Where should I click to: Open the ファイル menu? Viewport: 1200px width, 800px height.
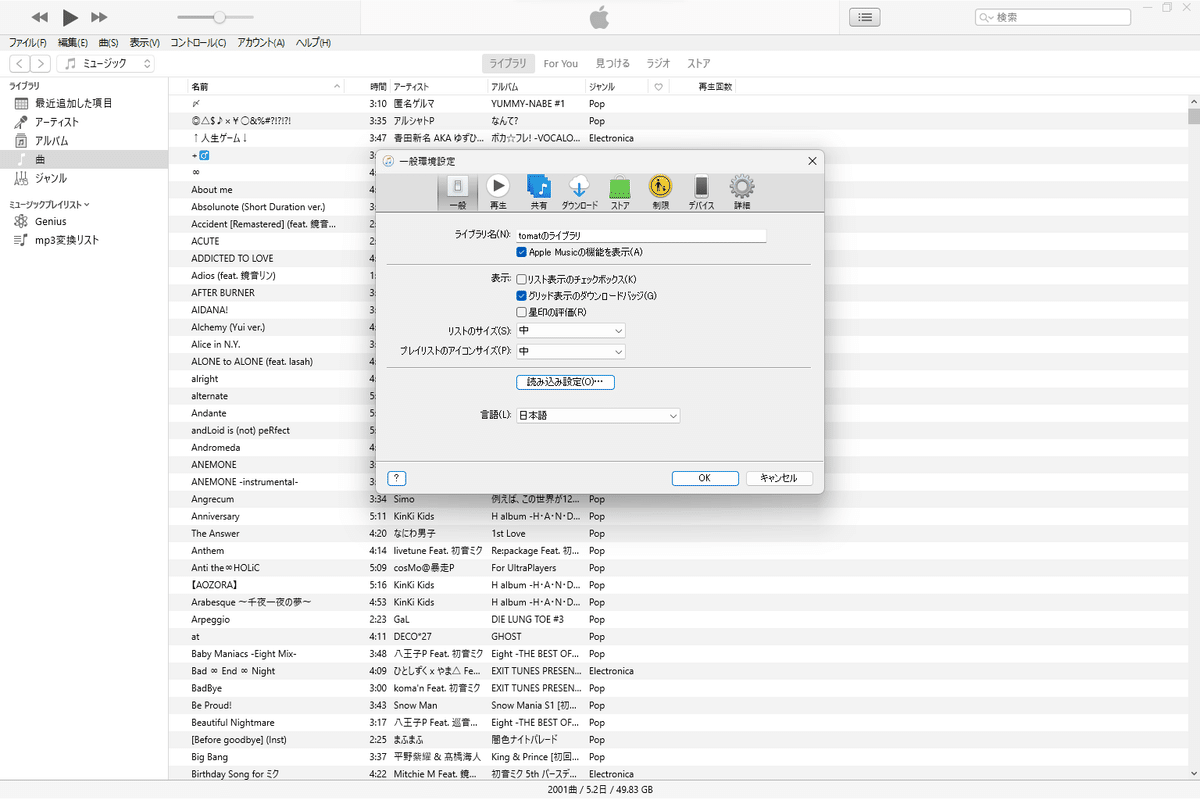point(28,43)
